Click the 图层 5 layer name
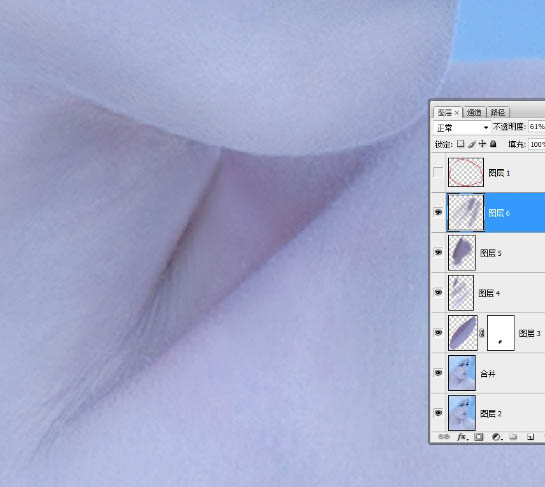Image resolution: width=545 pixels, height=487 pixels. 491,253
